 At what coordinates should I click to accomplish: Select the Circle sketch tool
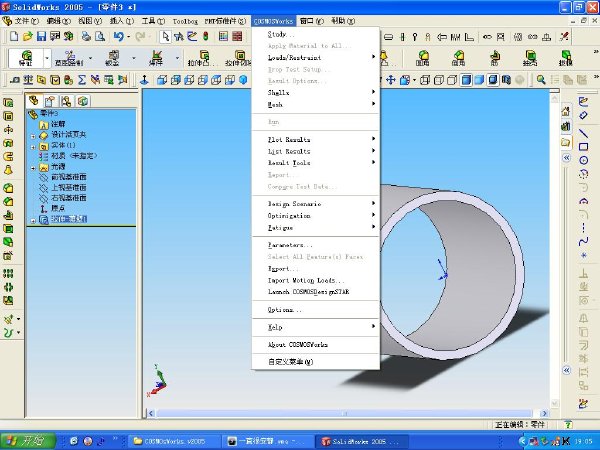point(583,160)
